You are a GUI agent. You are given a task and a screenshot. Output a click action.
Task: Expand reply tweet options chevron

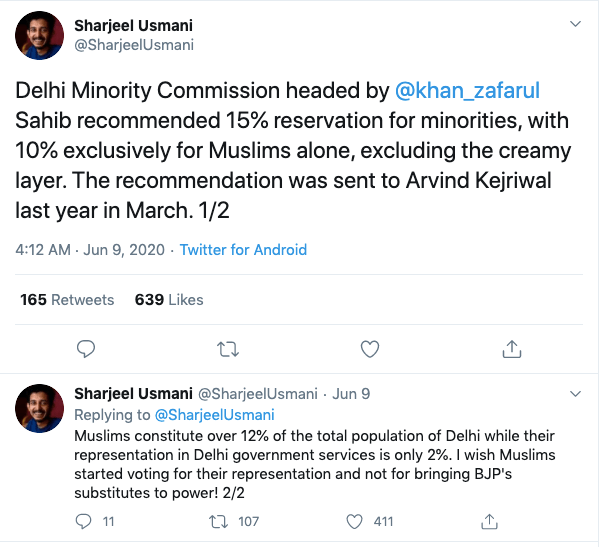(574, 392)
